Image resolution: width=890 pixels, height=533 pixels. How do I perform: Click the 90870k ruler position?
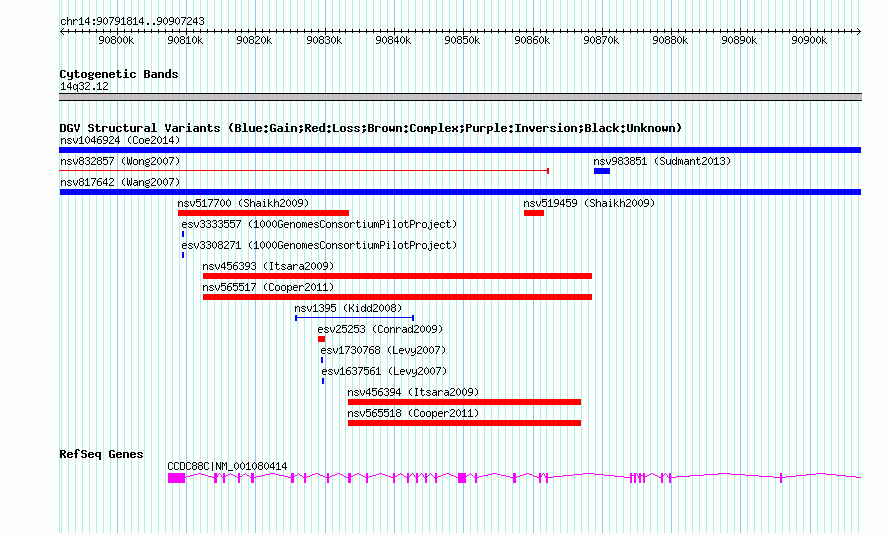click(602, 40)
